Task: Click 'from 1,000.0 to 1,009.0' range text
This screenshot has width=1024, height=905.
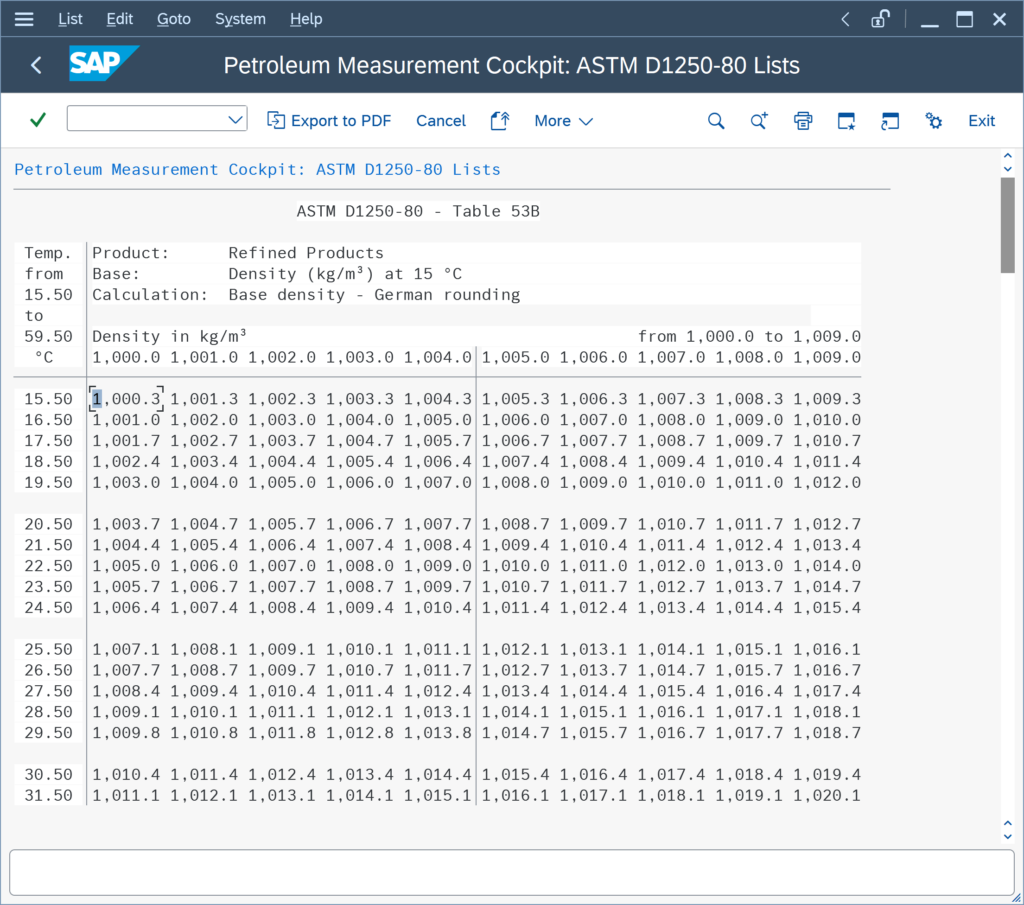Action: [x=749, y=336]
